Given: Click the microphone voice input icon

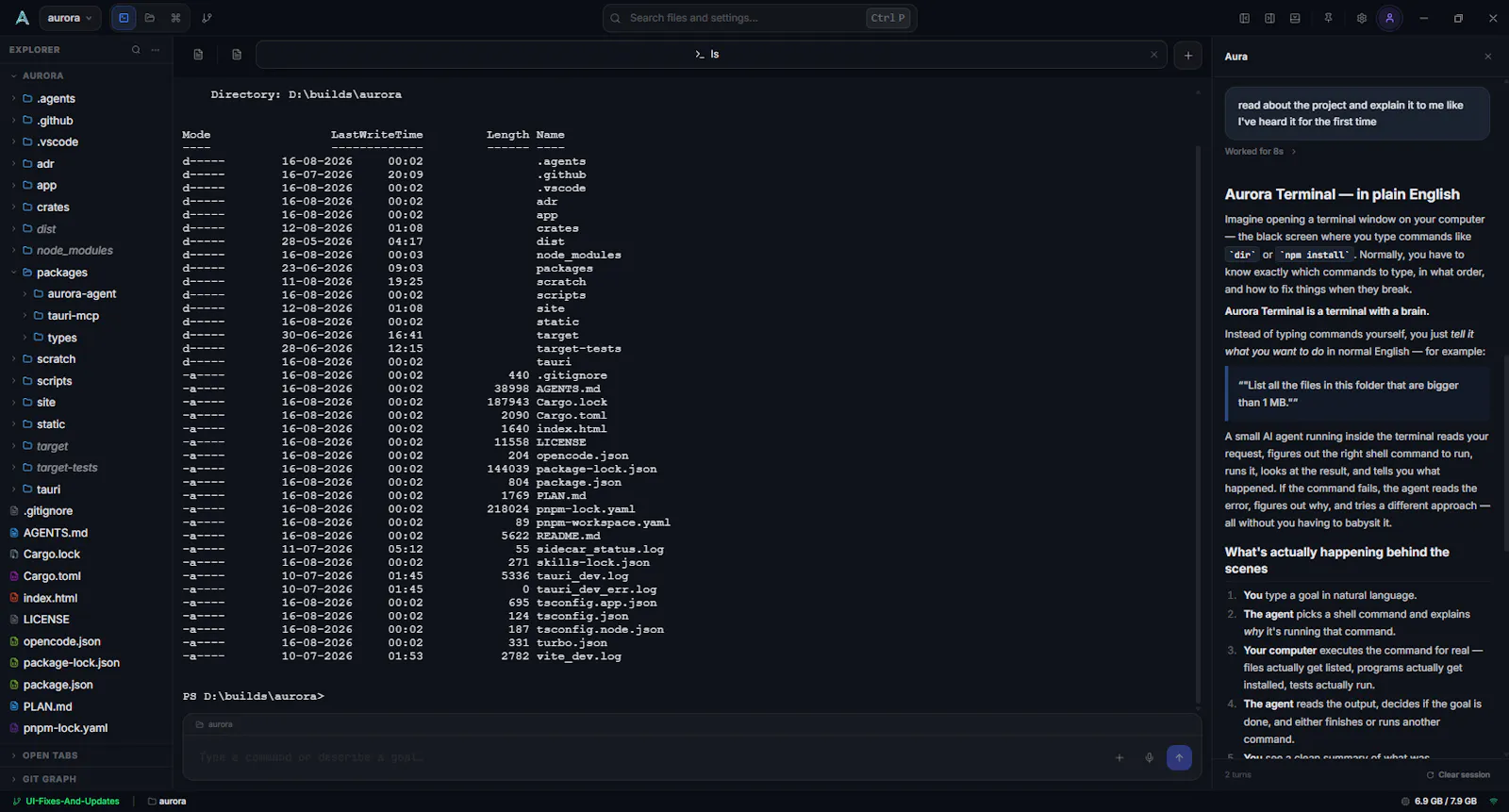Looking at the screenshot, I should 1149,757.
